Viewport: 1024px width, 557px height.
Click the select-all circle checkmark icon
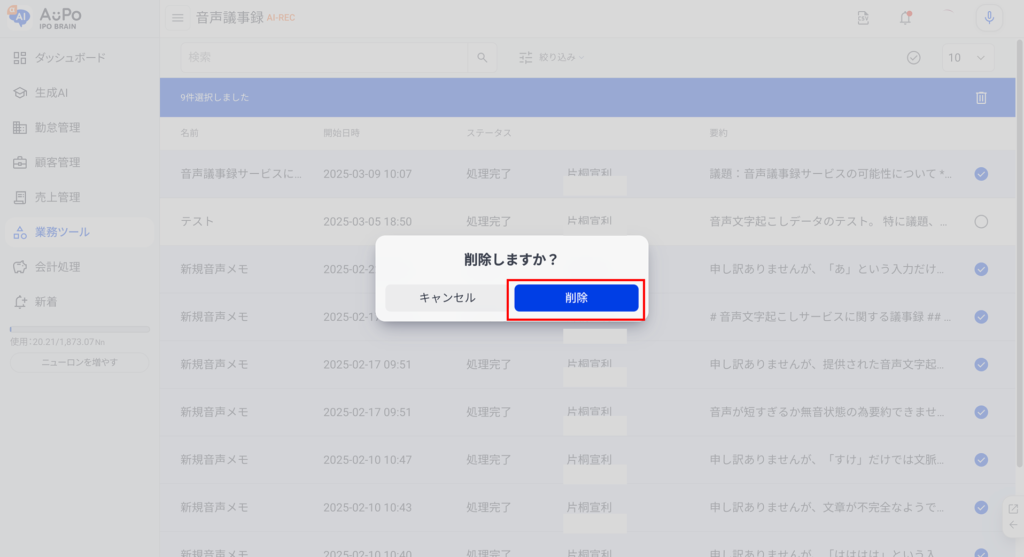pyautogui.click(x=913, y=58)
